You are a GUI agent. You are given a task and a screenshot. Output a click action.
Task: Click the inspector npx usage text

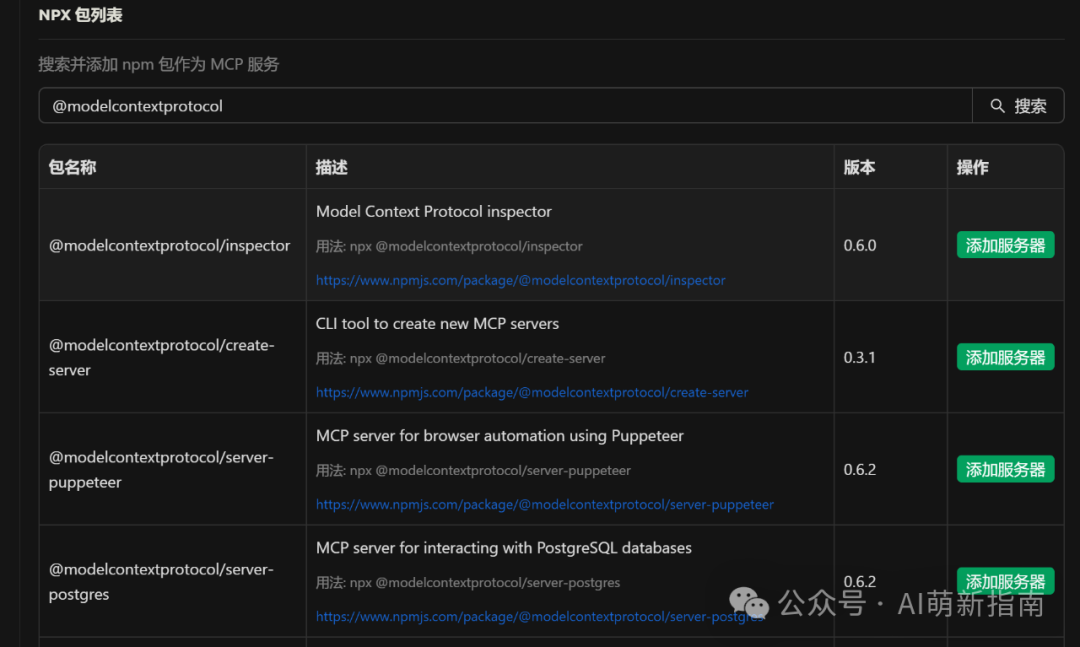[449, 246]
